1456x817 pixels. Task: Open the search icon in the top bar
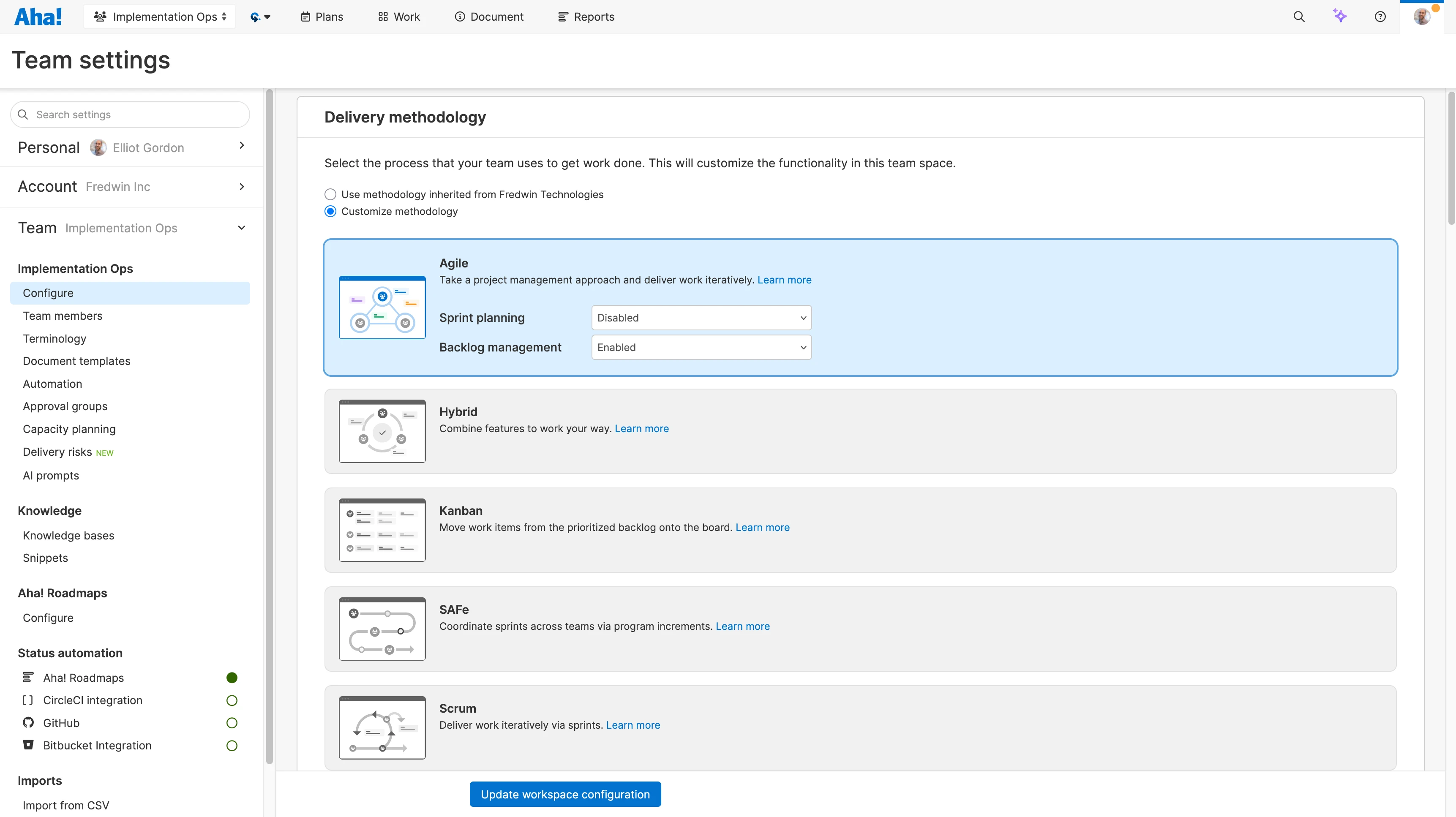[1299, 16]
